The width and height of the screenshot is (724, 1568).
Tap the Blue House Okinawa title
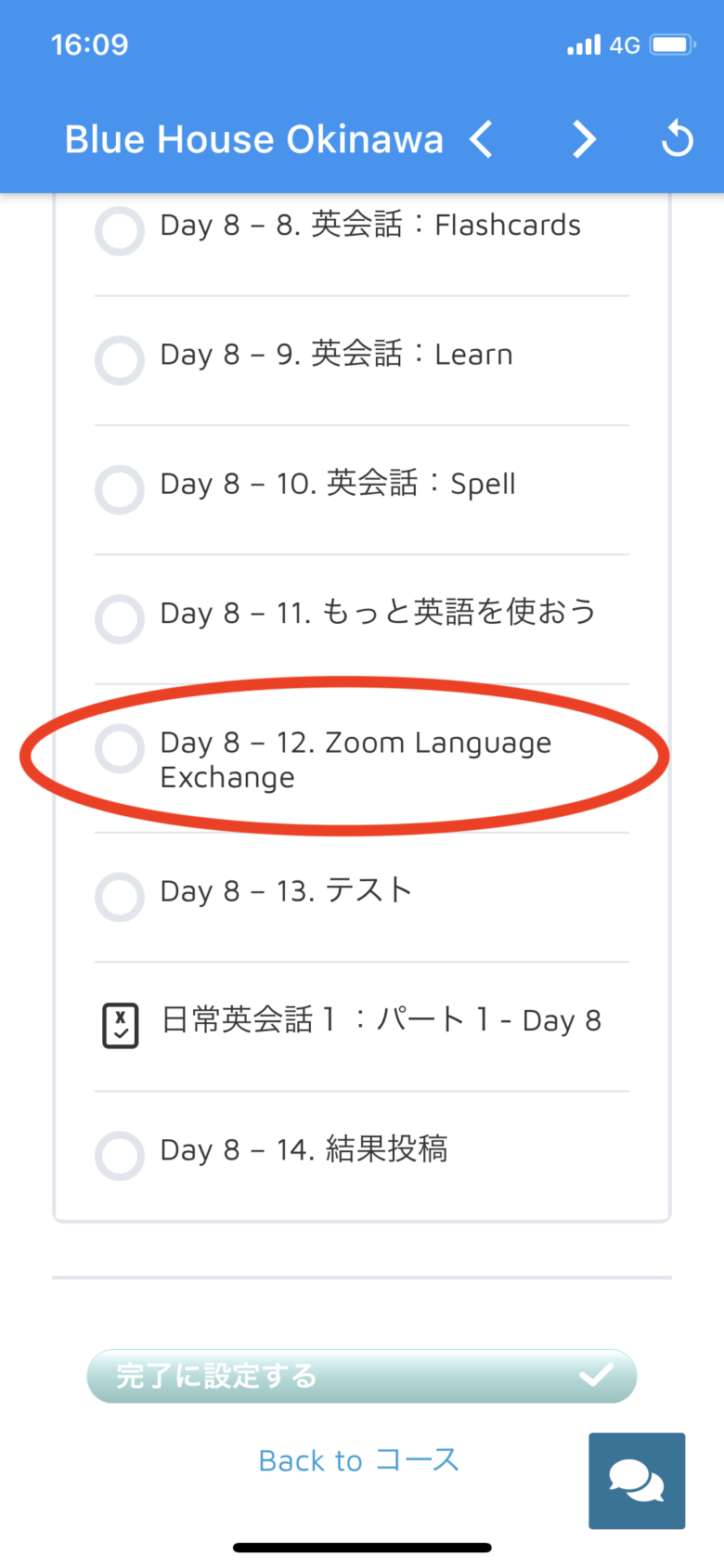click(x=253, y=140)
